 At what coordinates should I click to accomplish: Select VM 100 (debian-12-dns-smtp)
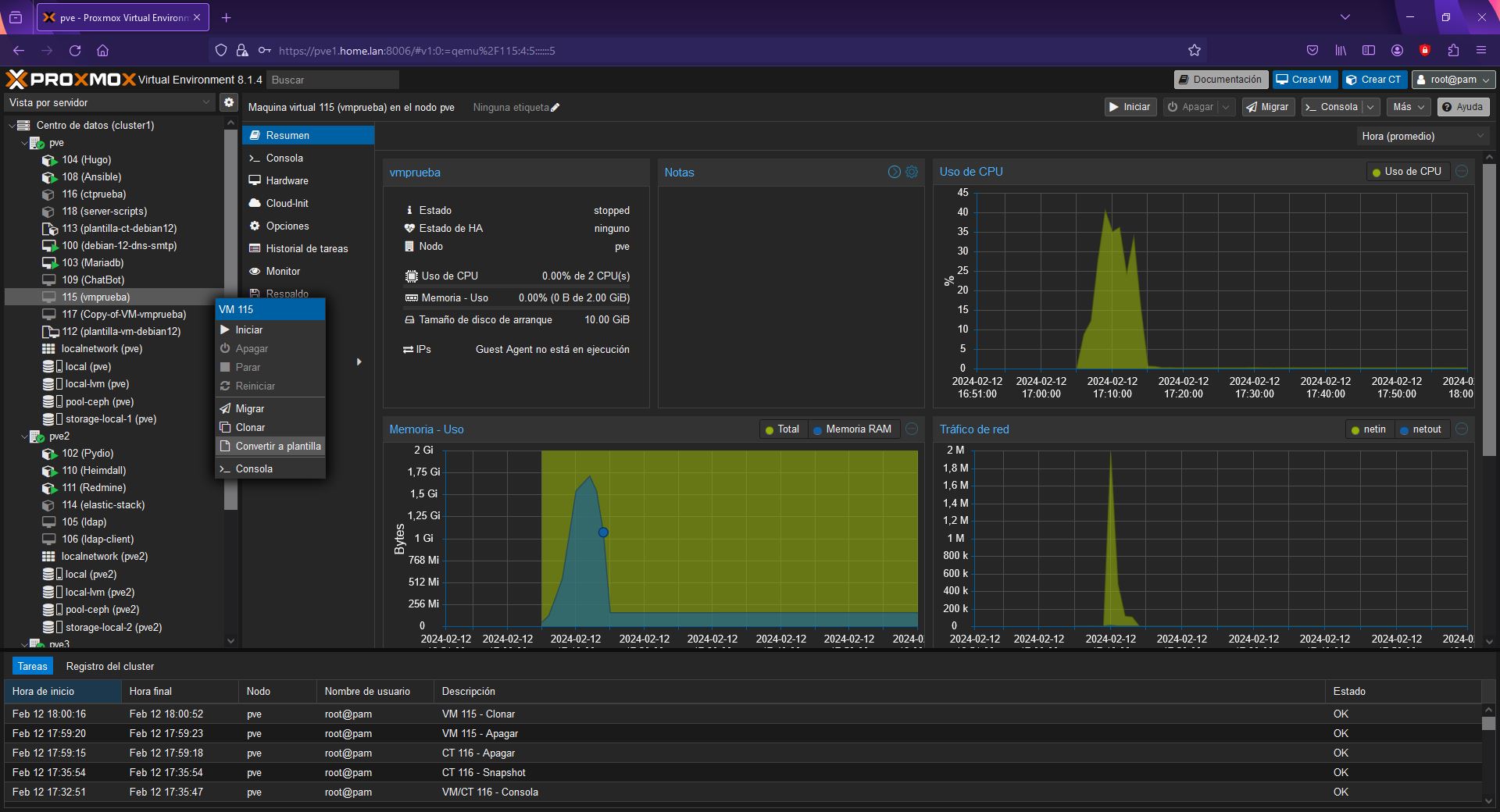119,245
